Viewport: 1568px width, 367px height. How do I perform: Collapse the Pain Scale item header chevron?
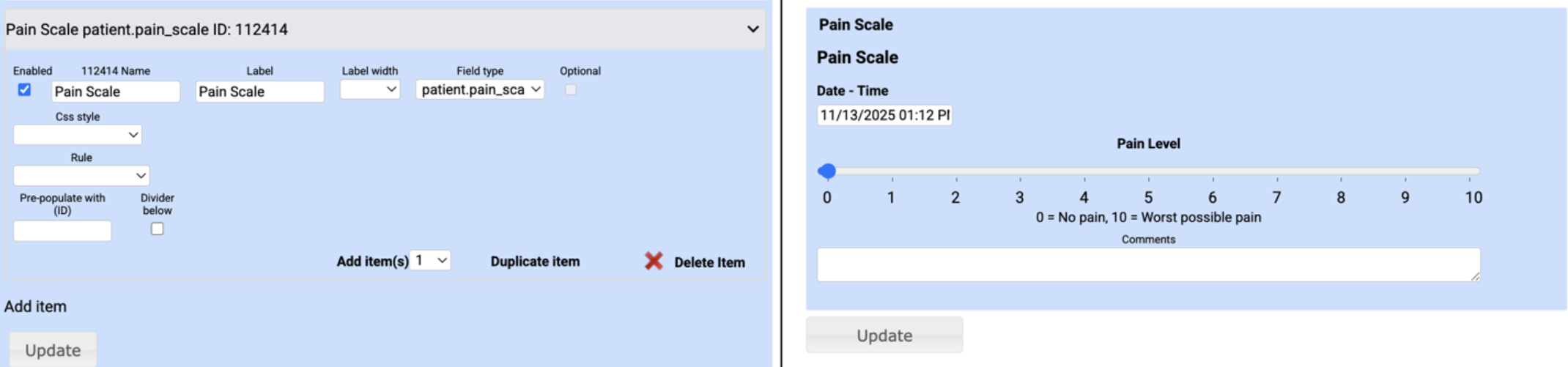point(752,29)
